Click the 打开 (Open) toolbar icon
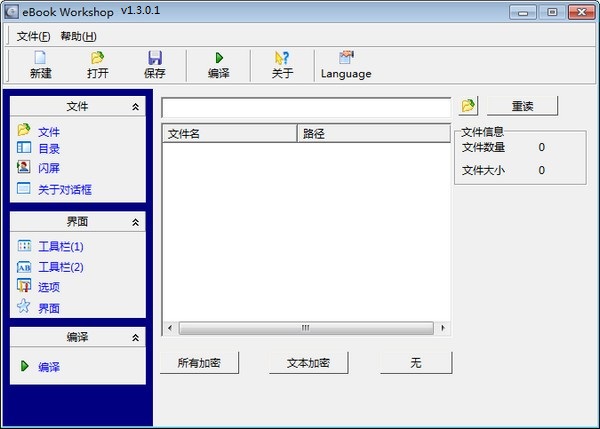Image resolution: width=600 pixels, height=429 pixels. click(x=97, y=58)
